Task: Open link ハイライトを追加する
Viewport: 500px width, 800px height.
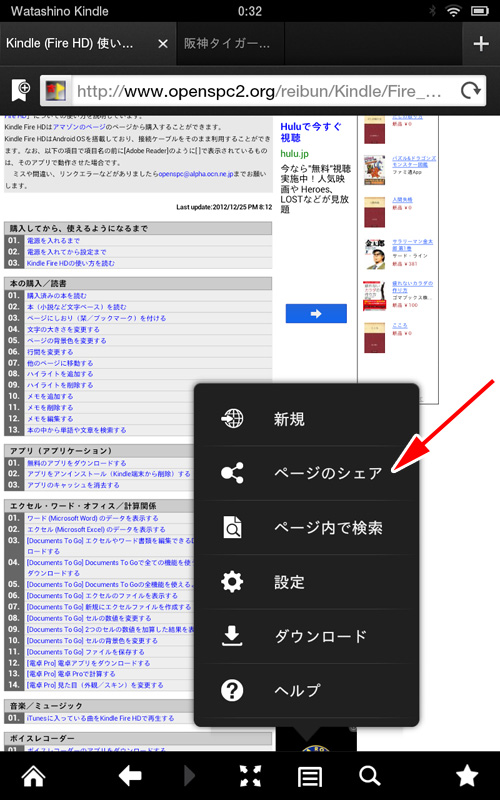Action: (60, 374)
